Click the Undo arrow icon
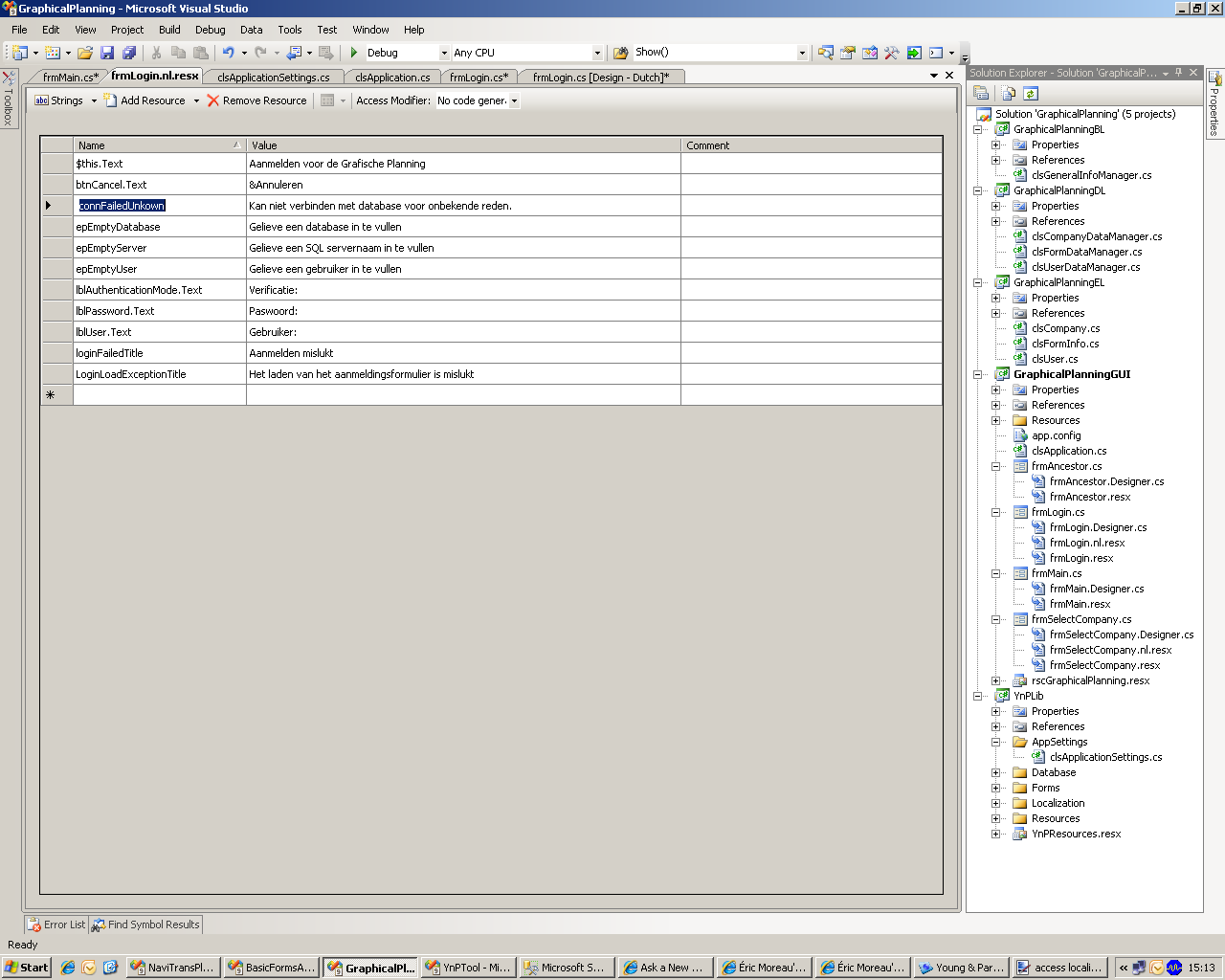 tap(229, 53)
